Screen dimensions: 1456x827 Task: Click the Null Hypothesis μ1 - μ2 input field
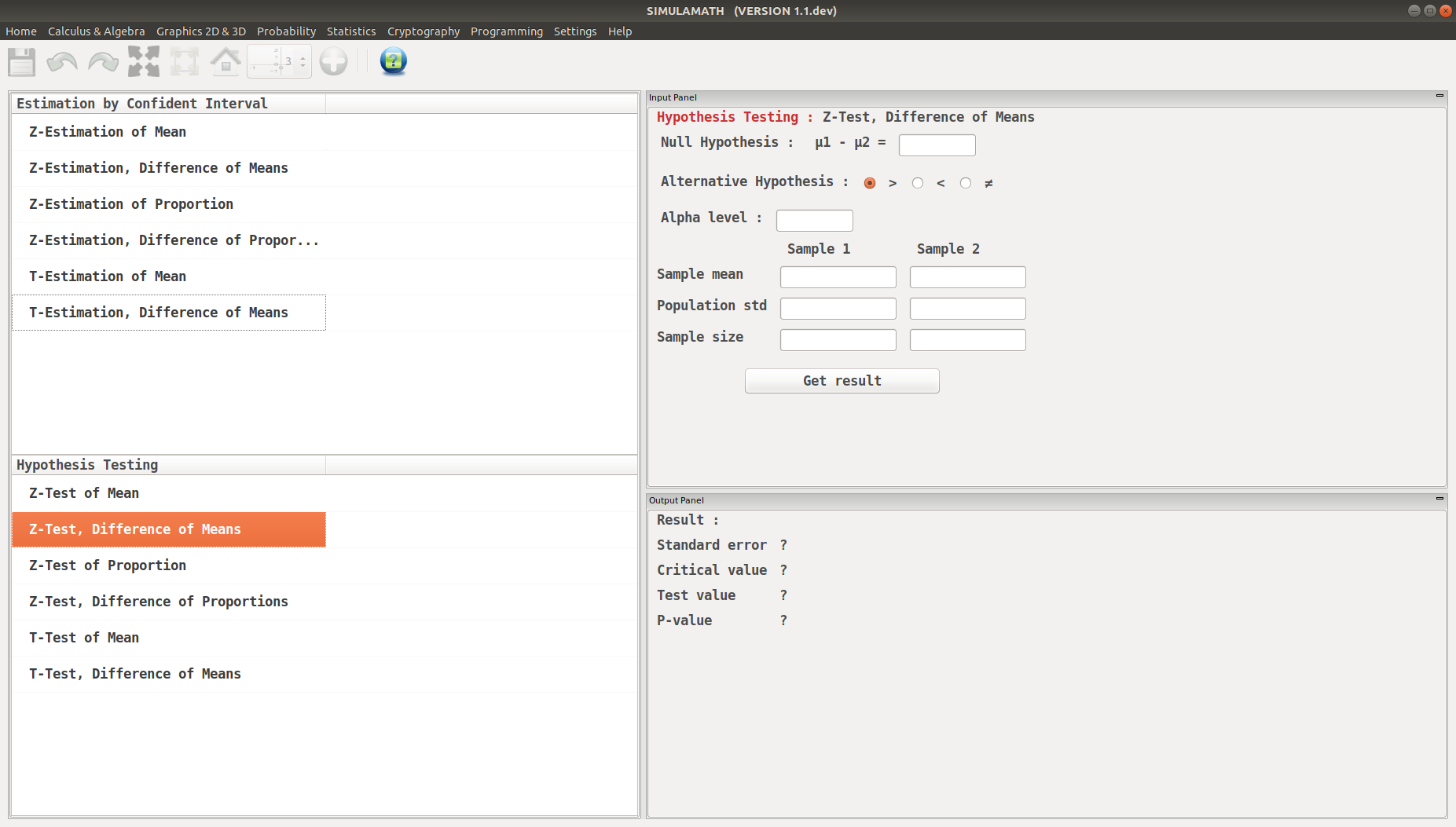tap(937, 145)
